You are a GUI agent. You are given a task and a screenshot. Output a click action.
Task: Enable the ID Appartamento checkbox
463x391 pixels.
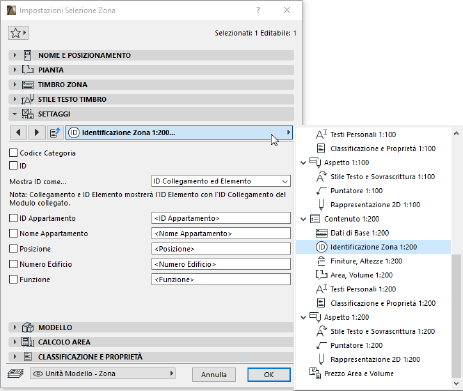click(x=13, y=218)
